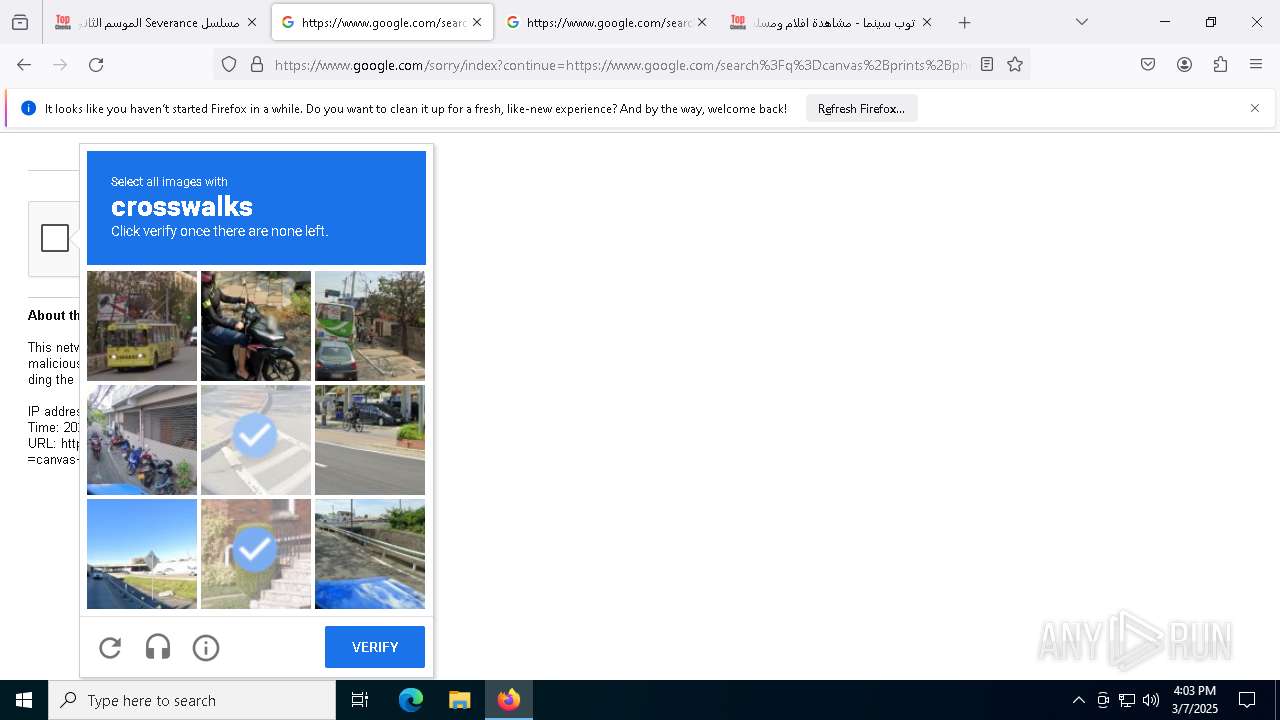
Task: Click Refresh Firefox button
Action: [861, 108]
